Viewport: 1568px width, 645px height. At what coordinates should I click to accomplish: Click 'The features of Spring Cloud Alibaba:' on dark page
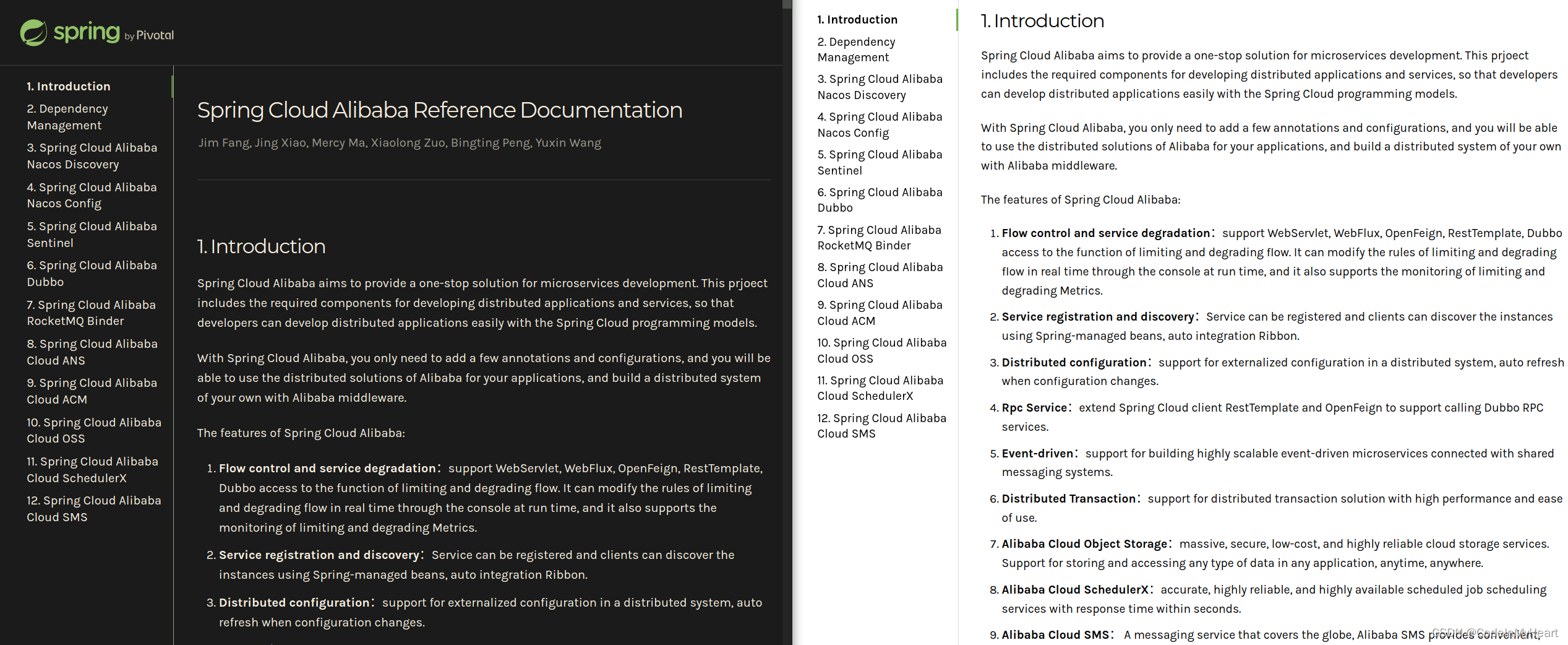pos(301,433)
